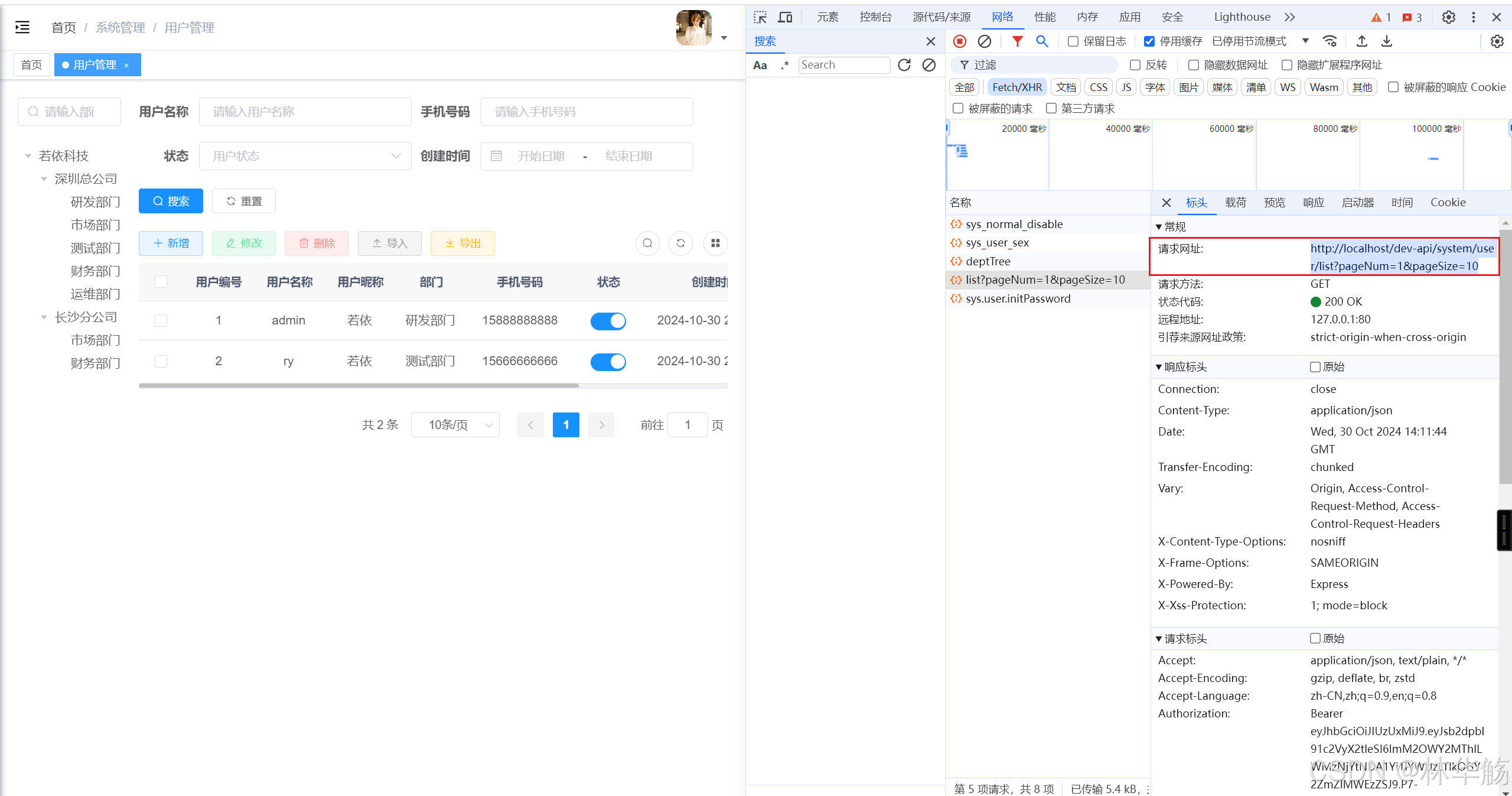Click the inspect element picker icon
This screenshot has width=1512, height=796.
[x=760, y=17]
